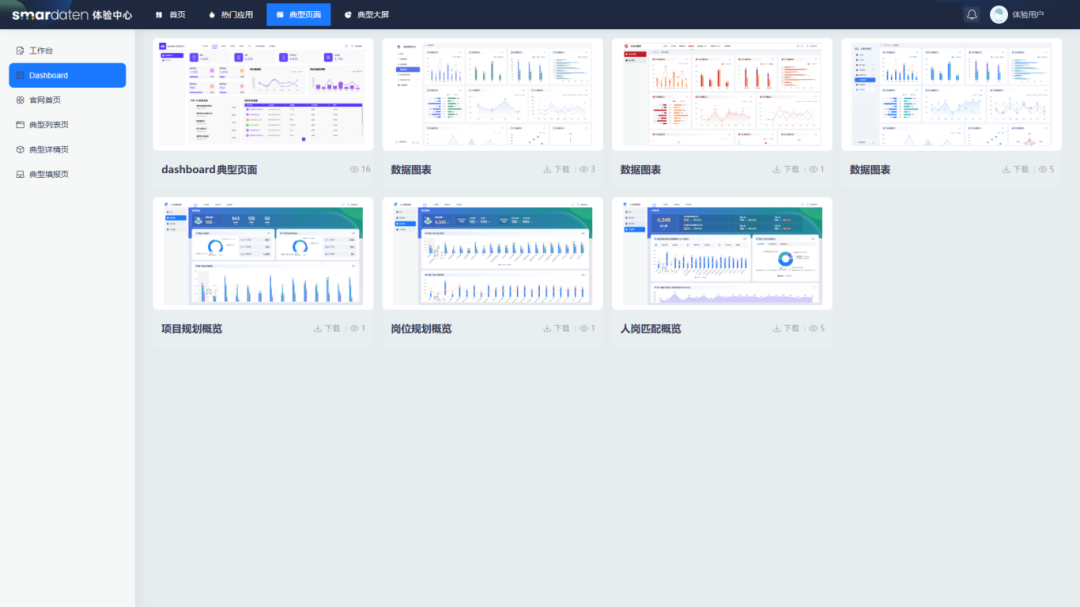Click the eye icon on 项目规划概览
Screen dimensions: 1080x607
click(354, 329)
